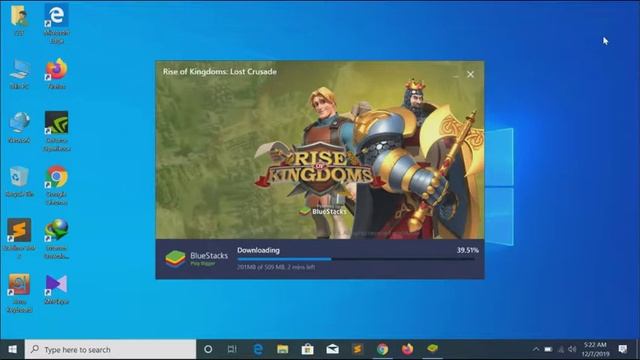Click the Rise of Kingdoms: Lost Crusade title
The height and width of the screenshot is (360, 640).
(x=220, y=71)
